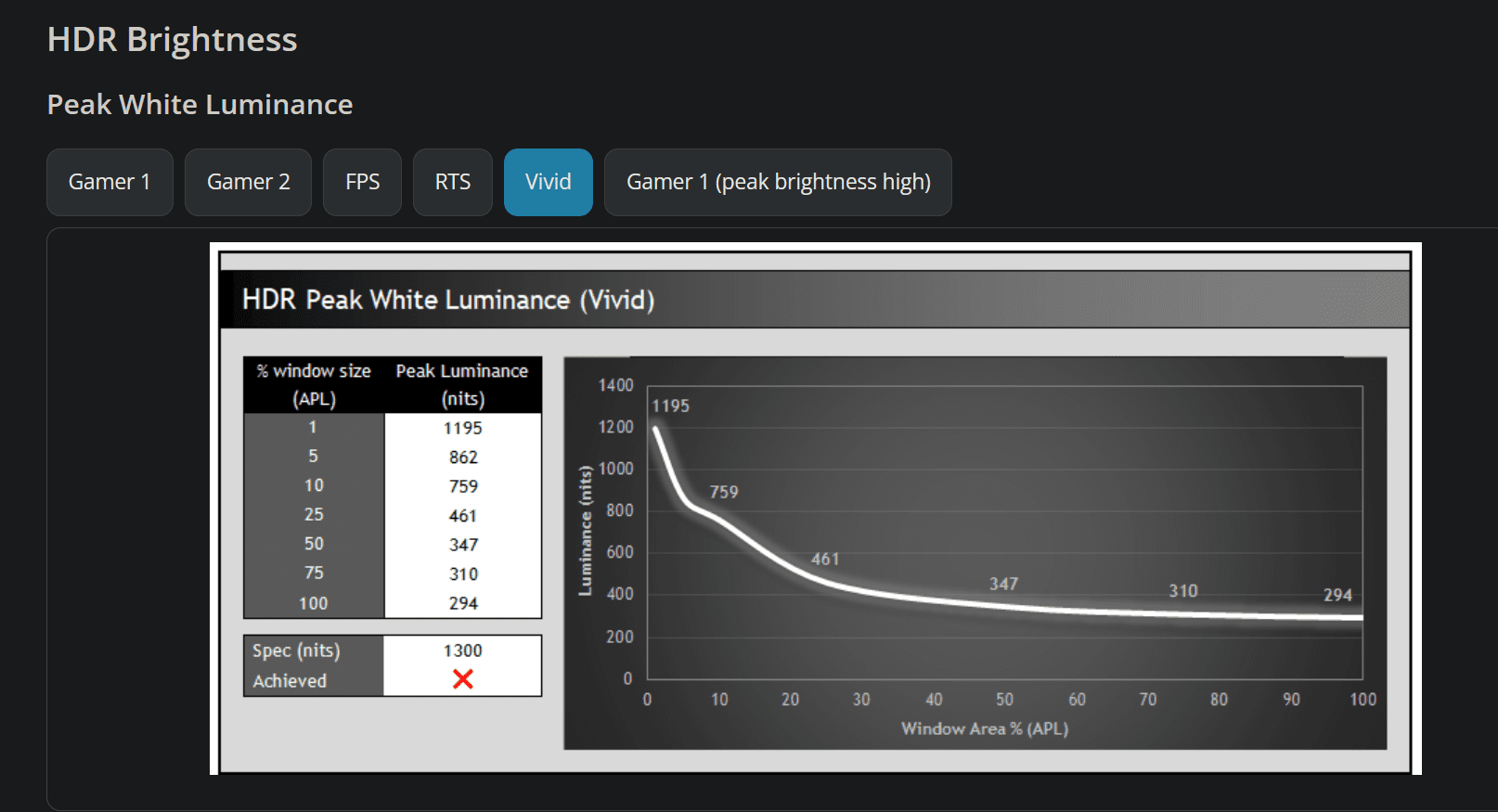Click the 347 value in the table

pyautogui.click(x=463, y=545)
